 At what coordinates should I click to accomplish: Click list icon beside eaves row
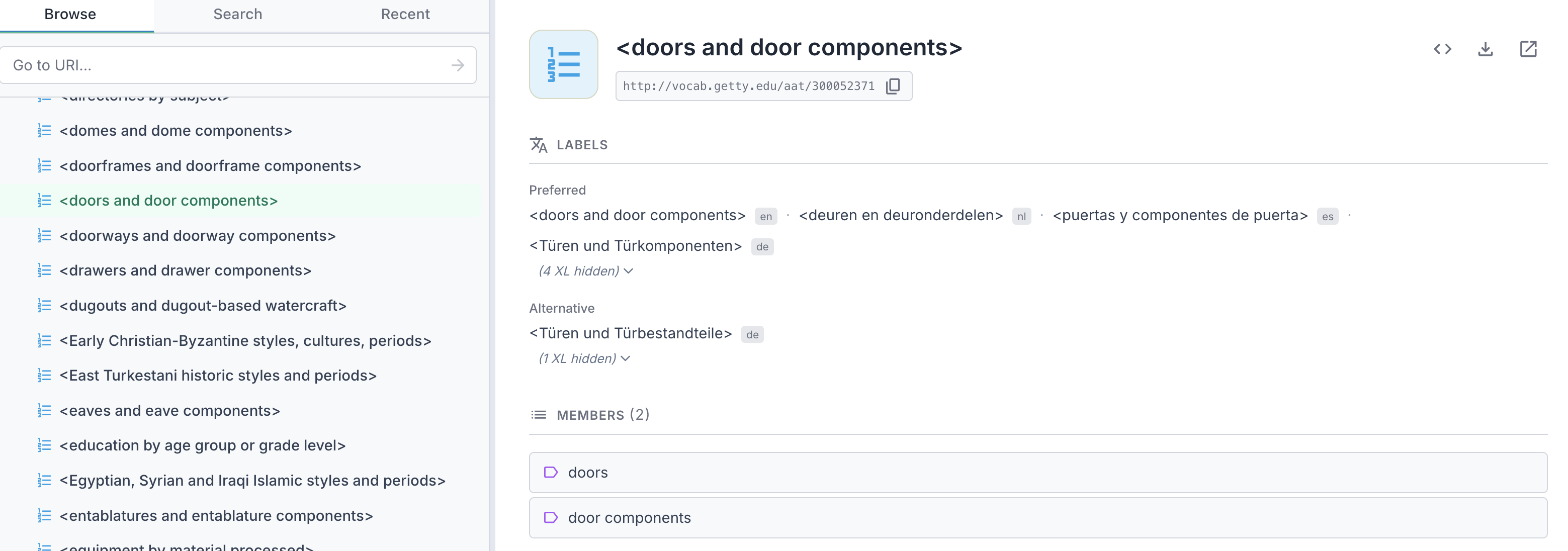pos(44,410)
